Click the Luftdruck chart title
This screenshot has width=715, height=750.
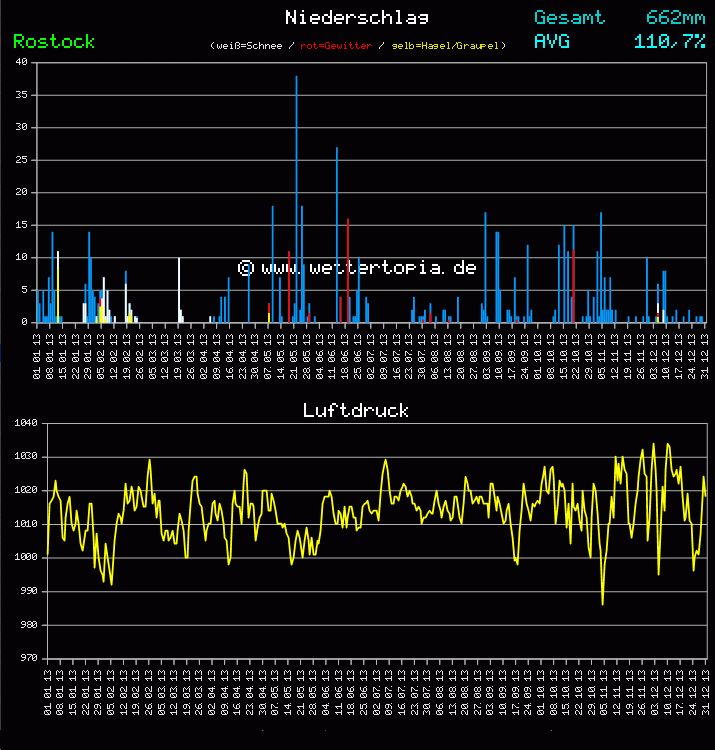click(356, 410)
